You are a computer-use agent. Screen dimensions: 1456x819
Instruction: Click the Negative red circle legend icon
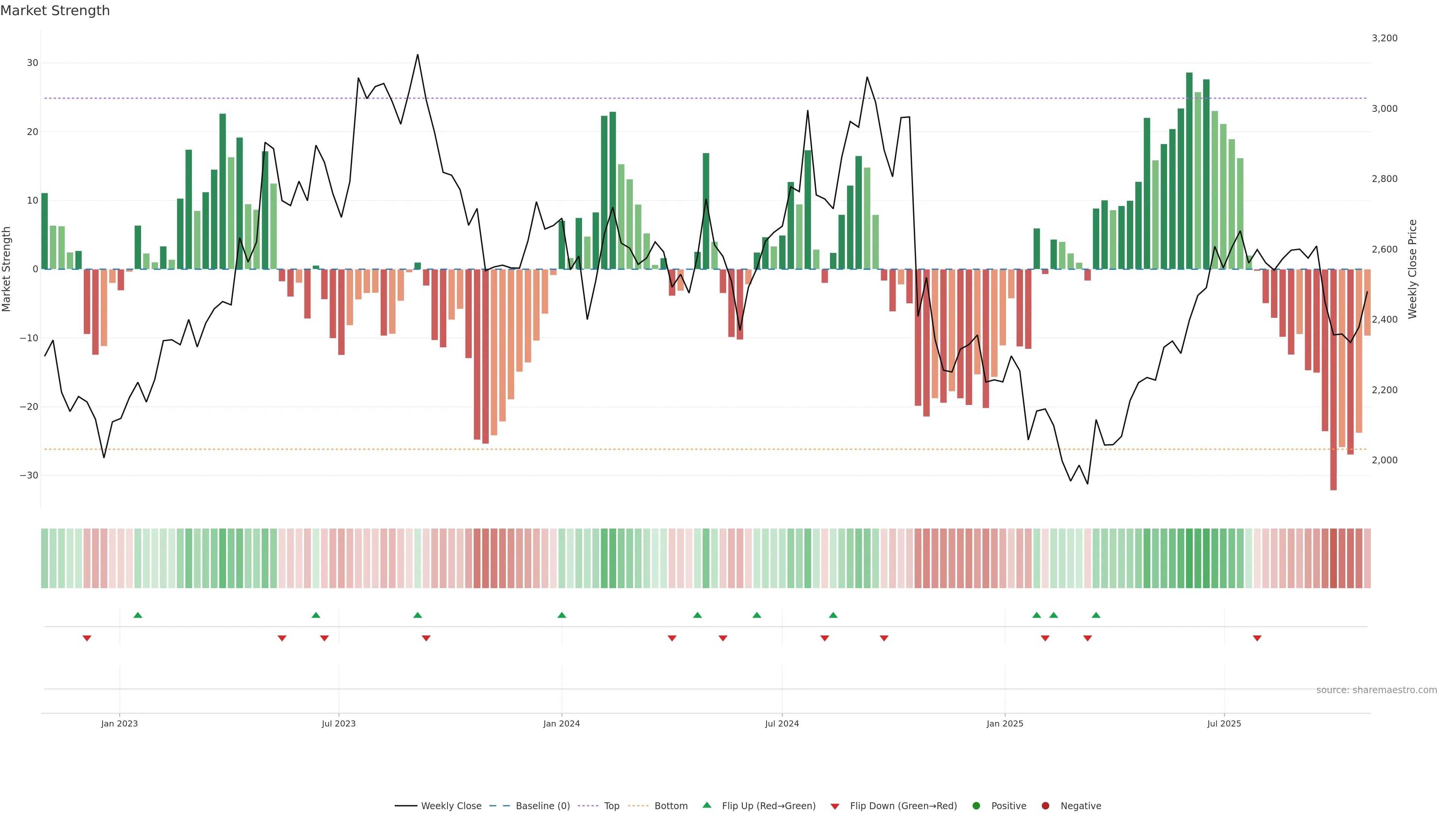(x=1045, y=806)
